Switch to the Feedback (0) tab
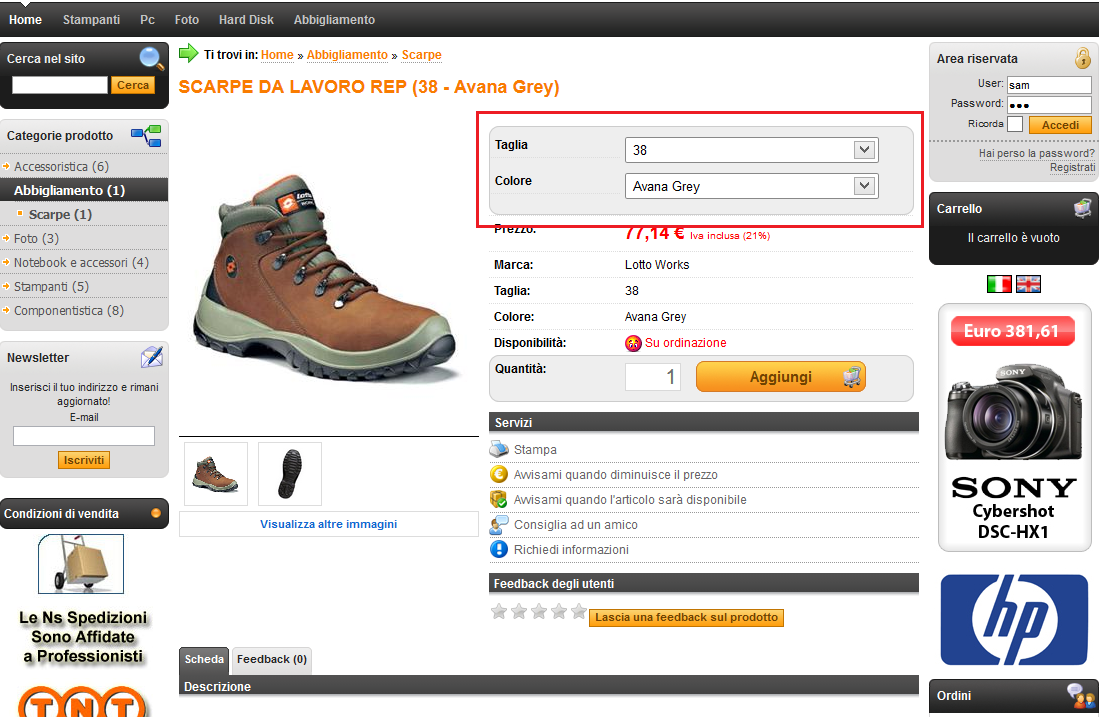The height and width of the screenshot is (717, 1099). (272, 660)
